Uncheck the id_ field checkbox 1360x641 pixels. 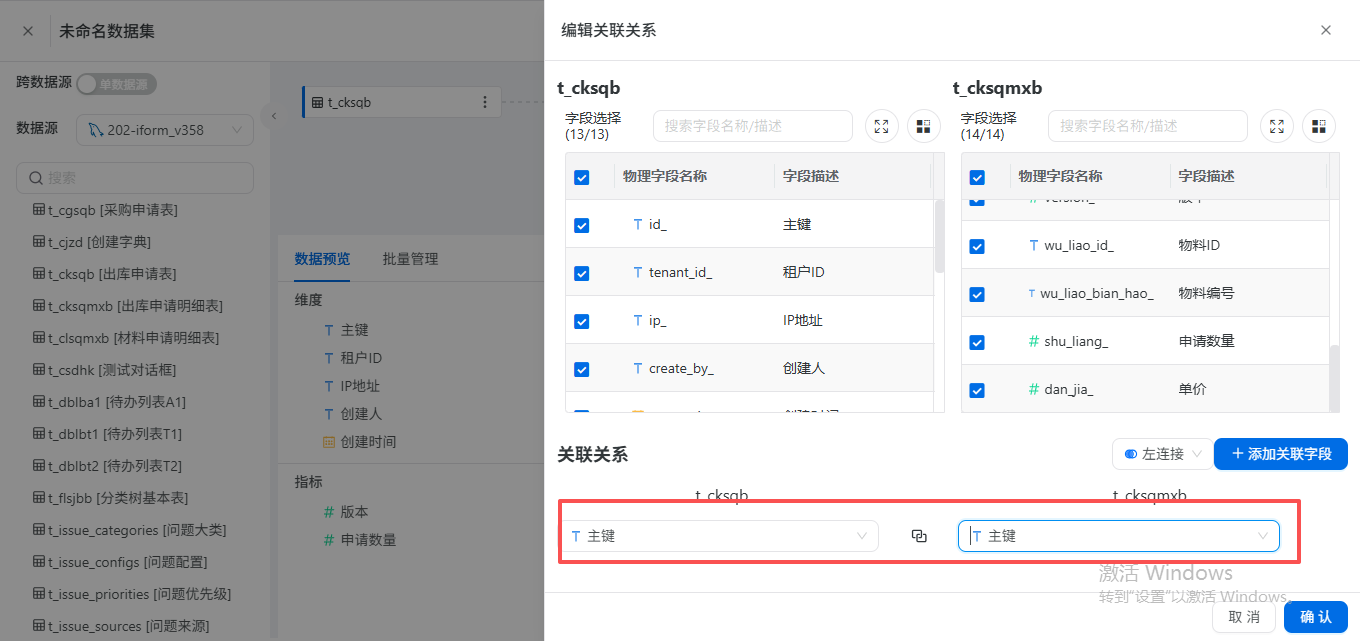[581, 225]
